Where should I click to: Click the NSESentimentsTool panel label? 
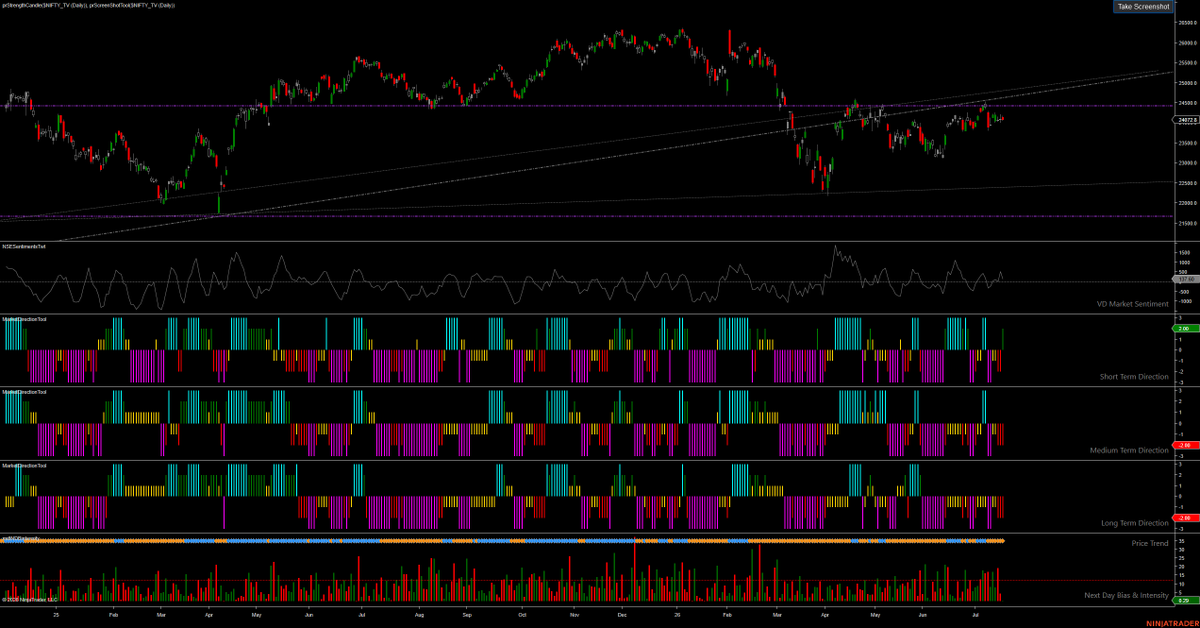click(x=24, y=245)
